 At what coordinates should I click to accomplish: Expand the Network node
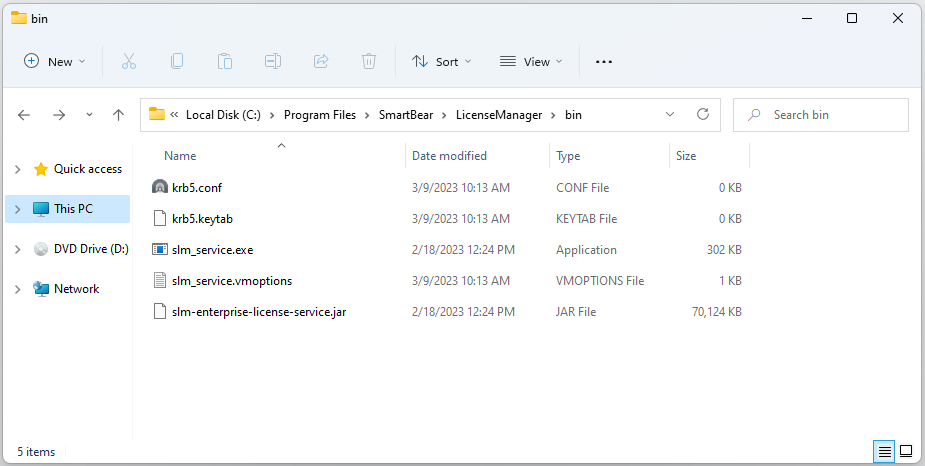point(17,289)
